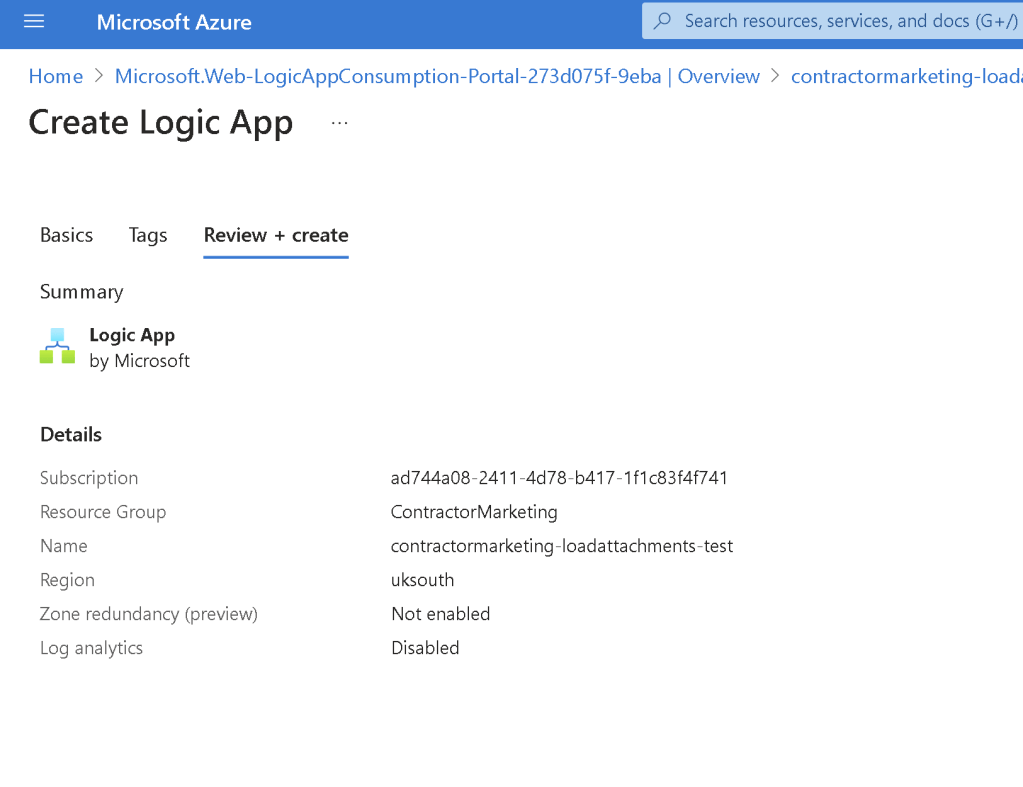The height and width of the screenshot is (787, 1023).
Task: Click the Details heading
Action: click(x=71, y=435)
